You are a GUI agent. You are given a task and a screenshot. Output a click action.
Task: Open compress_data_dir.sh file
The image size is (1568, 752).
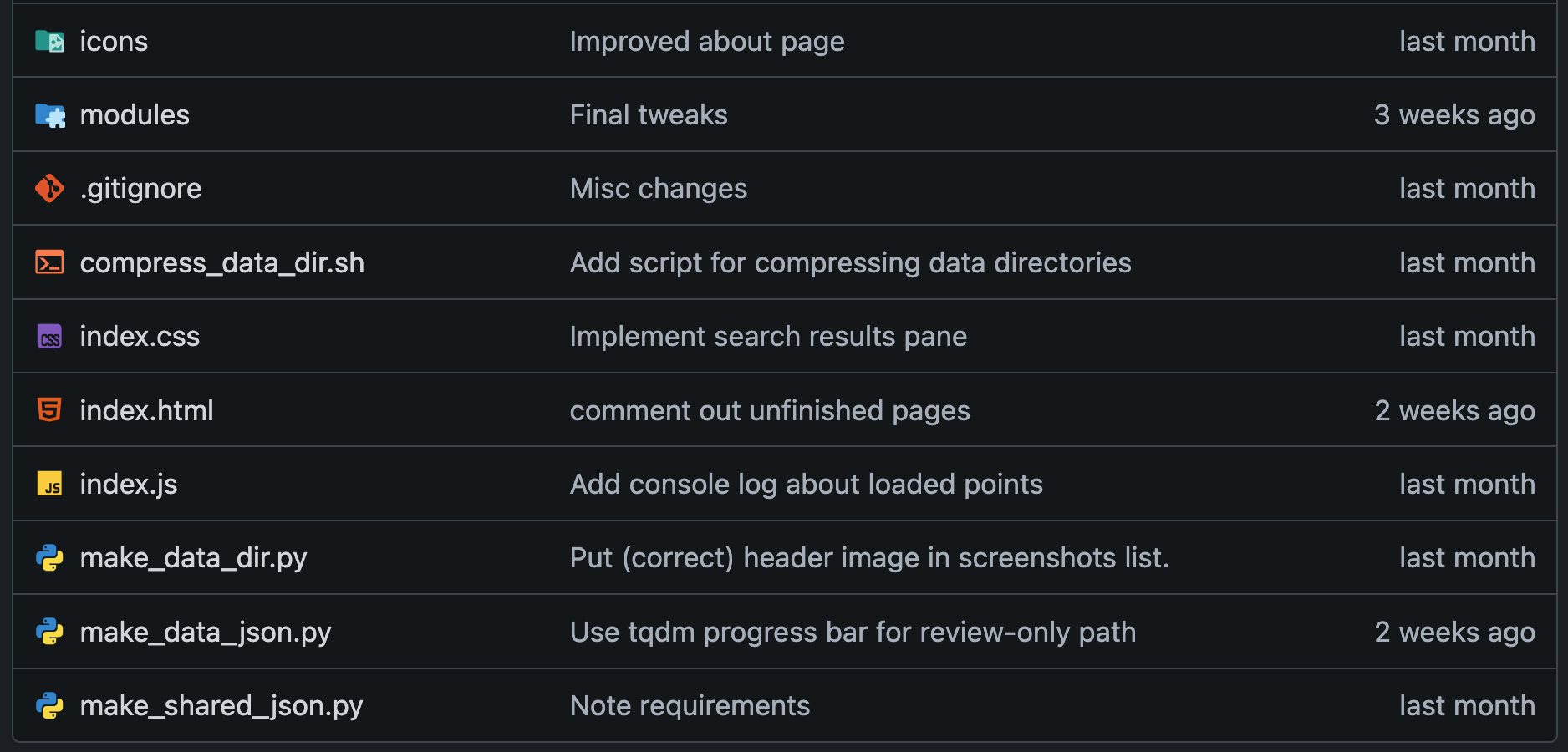pyautogui.click(x=221, y=263)
